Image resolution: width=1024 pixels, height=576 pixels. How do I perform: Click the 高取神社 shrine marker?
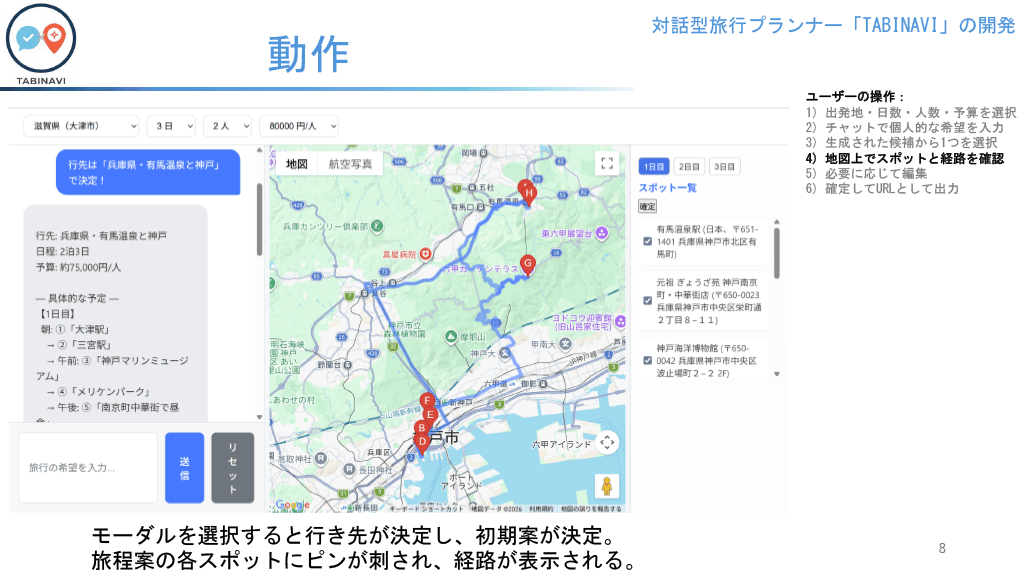pyautogui.click(x=321, y=458)
